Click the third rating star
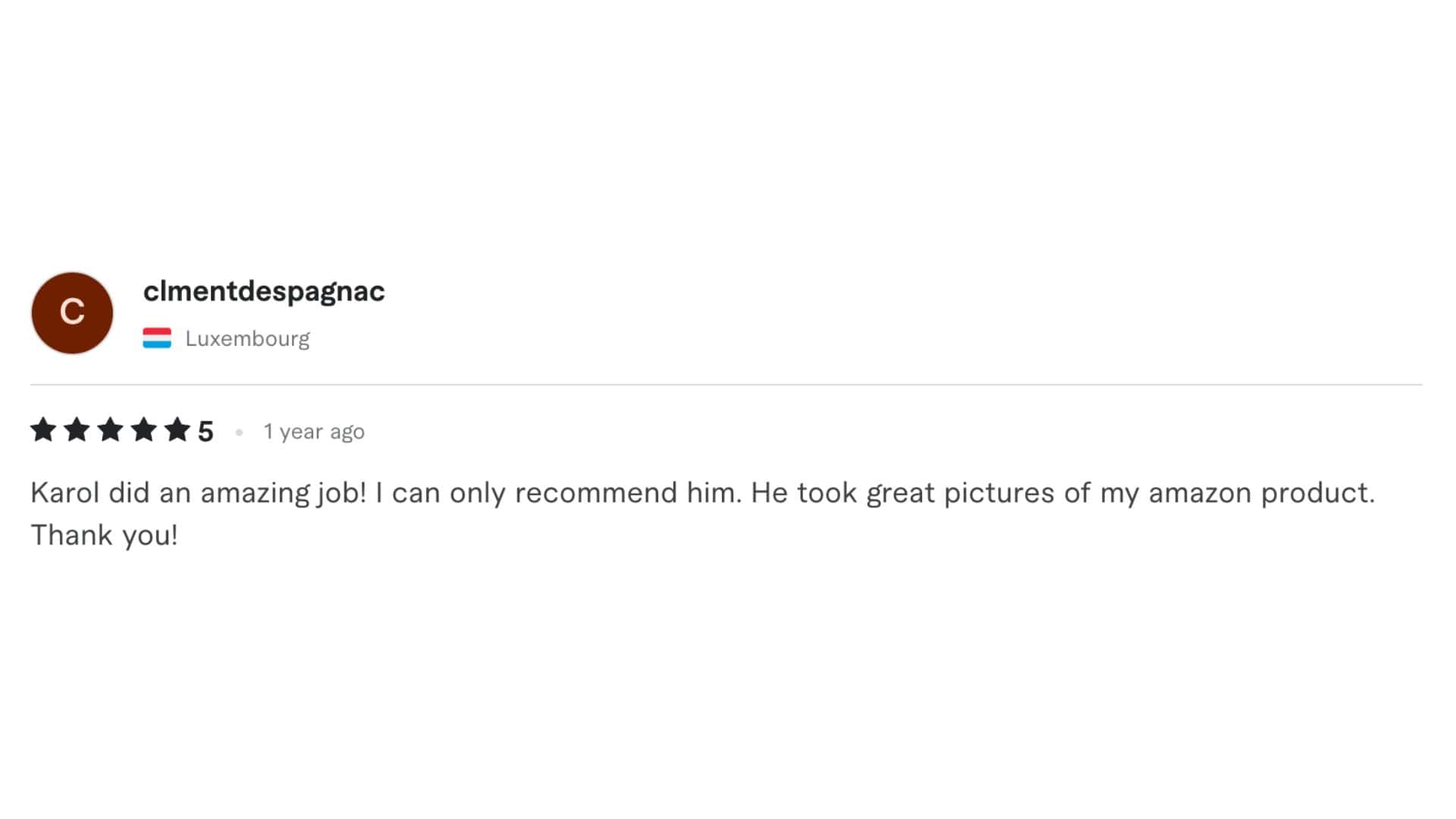Image resolution: width=1456 pixels, height=819 pixels. click(x=110, y=430)
